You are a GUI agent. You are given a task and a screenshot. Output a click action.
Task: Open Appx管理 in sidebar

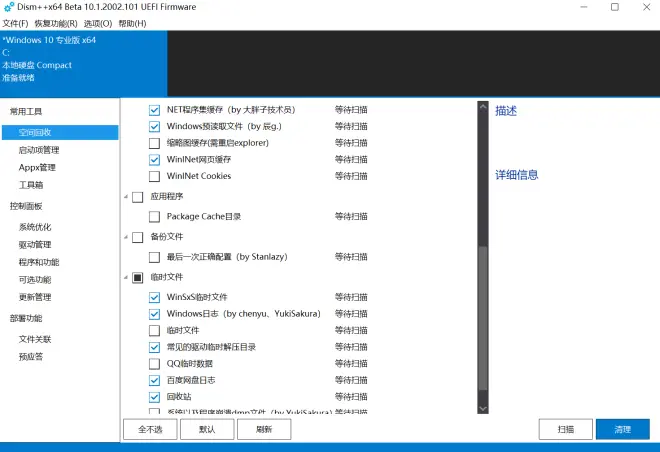[x=37, y=168]
